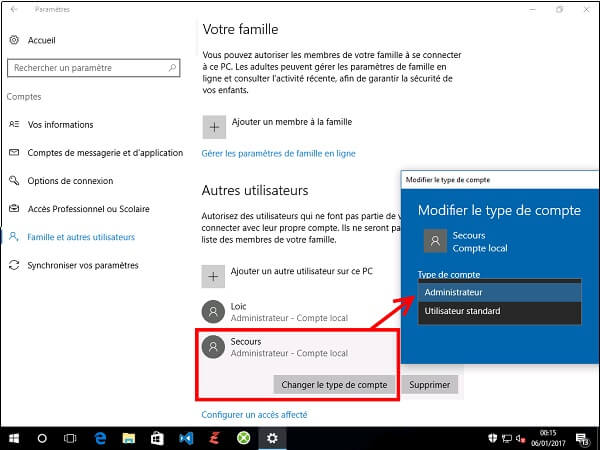Select the Secours account name in list
The width and height of the screenshot is (600, 450).
click(246, 341)
